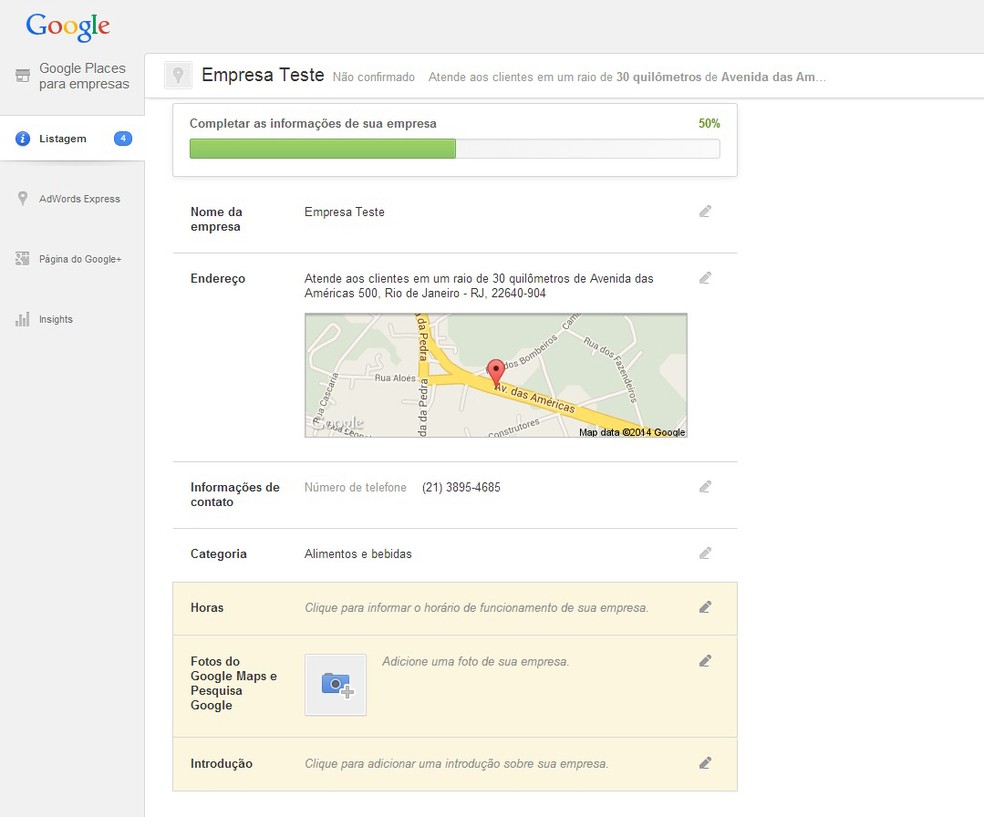The width and height of the screenshot is (984, 817).
Task: Click the pencil icon in the Horas row
Action: pos(705,607)
